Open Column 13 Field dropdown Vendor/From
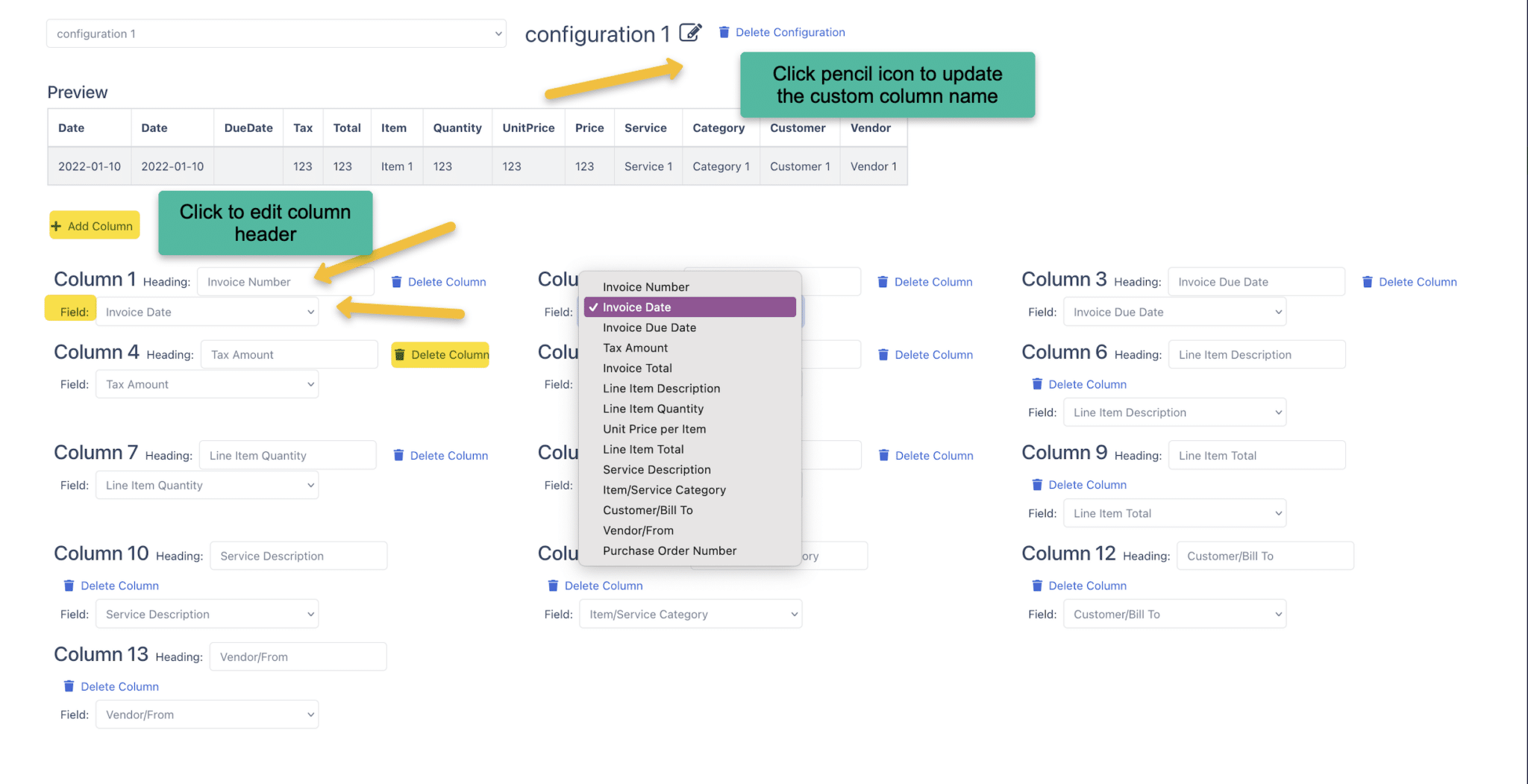 pos(207,715)
